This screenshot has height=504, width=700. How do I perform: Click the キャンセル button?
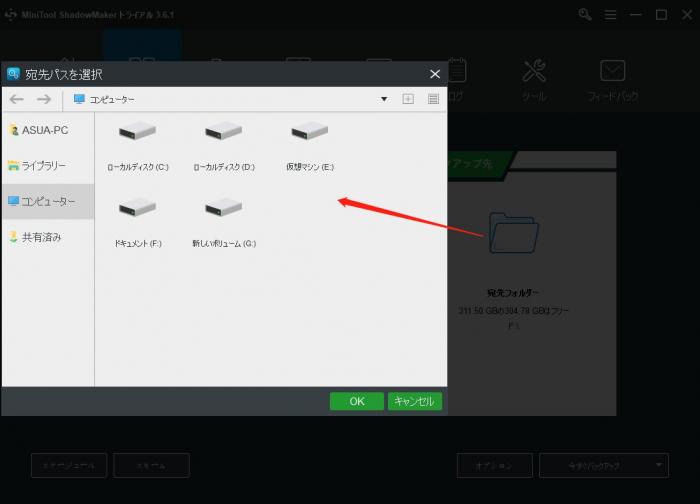point(415,401)
